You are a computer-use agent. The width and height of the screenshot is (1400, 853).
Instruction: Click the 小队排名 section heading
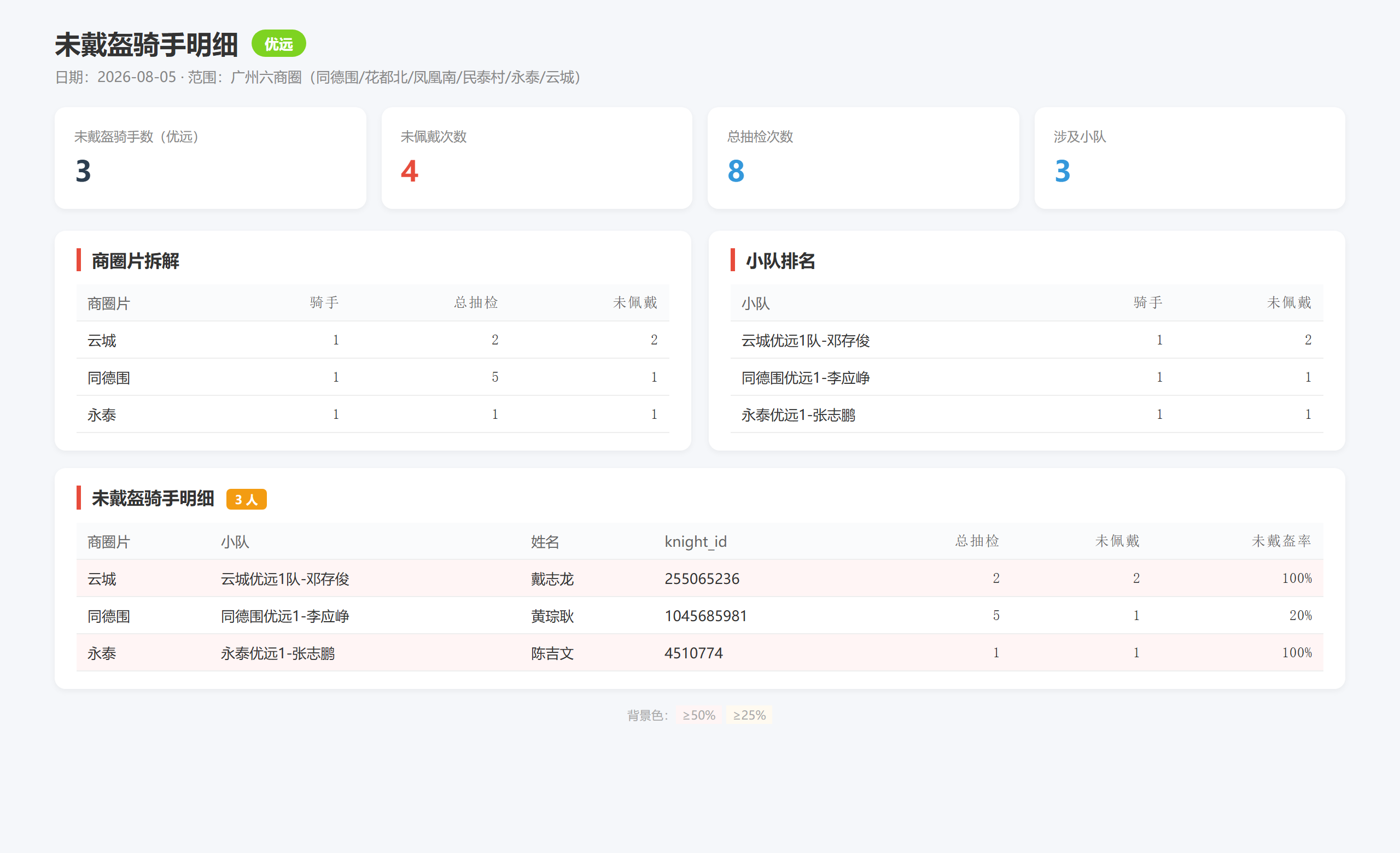[x=780, y=261]
